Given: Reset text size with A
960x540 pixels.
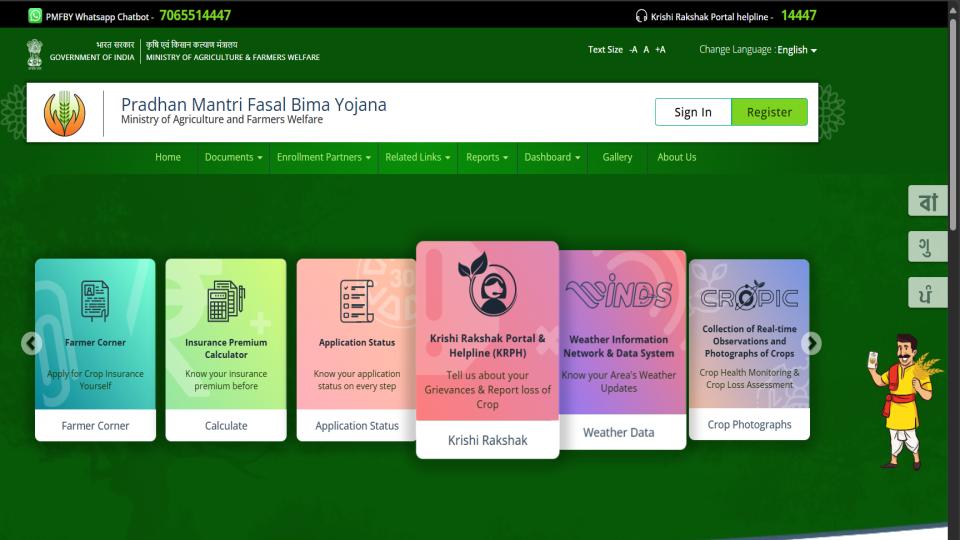Looking at the screenshot, I should 646,50.
